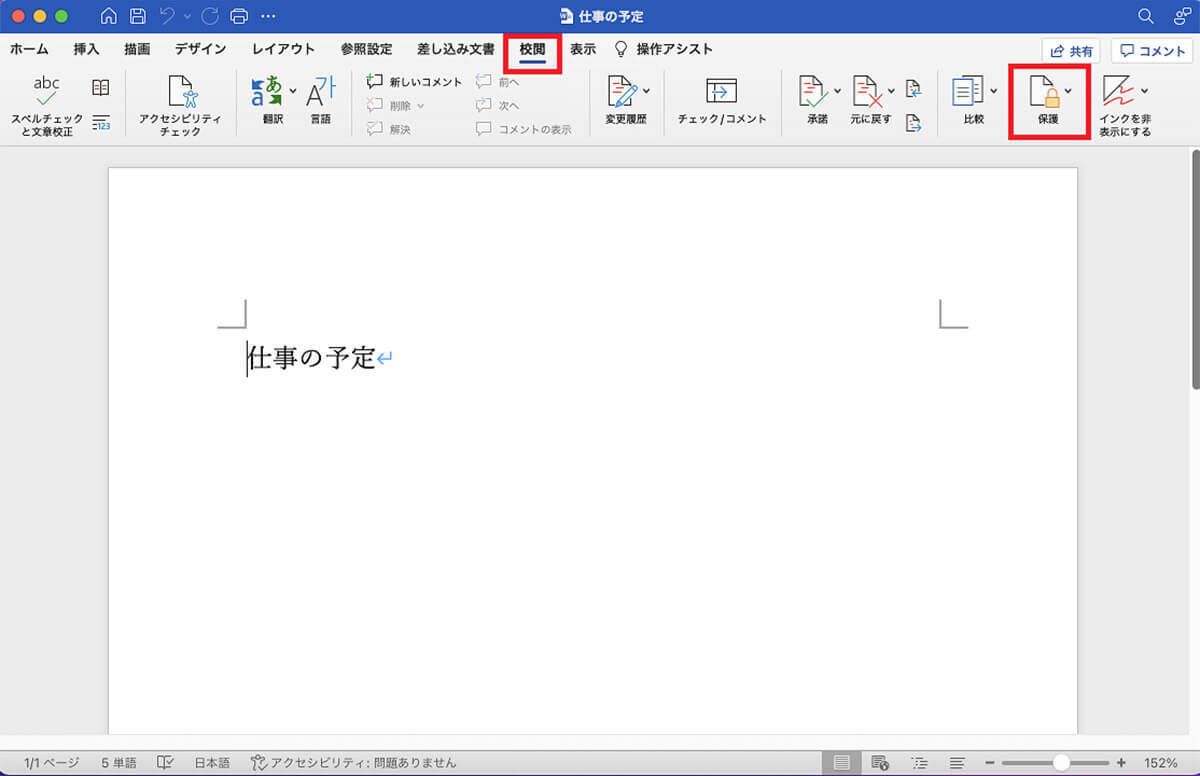Switch to the レイアウト tab
This screenshot has height=776, width=1200.
click(283, 49)
